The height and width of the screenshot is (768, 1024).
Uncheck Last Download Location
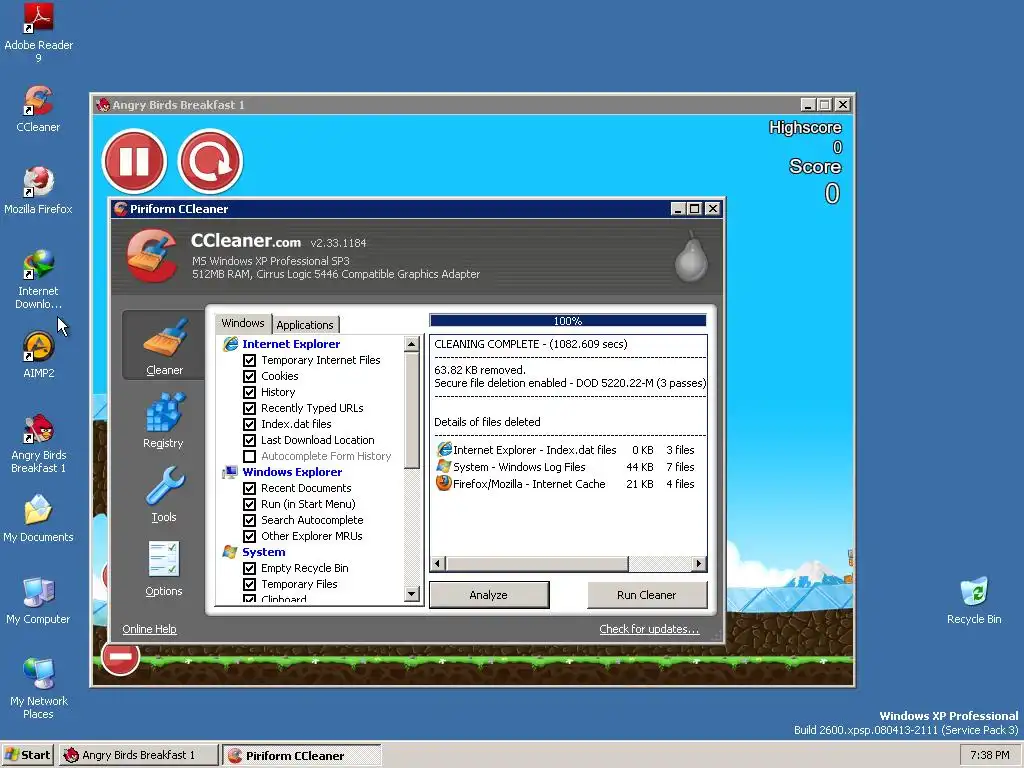[x=249, y=440]
